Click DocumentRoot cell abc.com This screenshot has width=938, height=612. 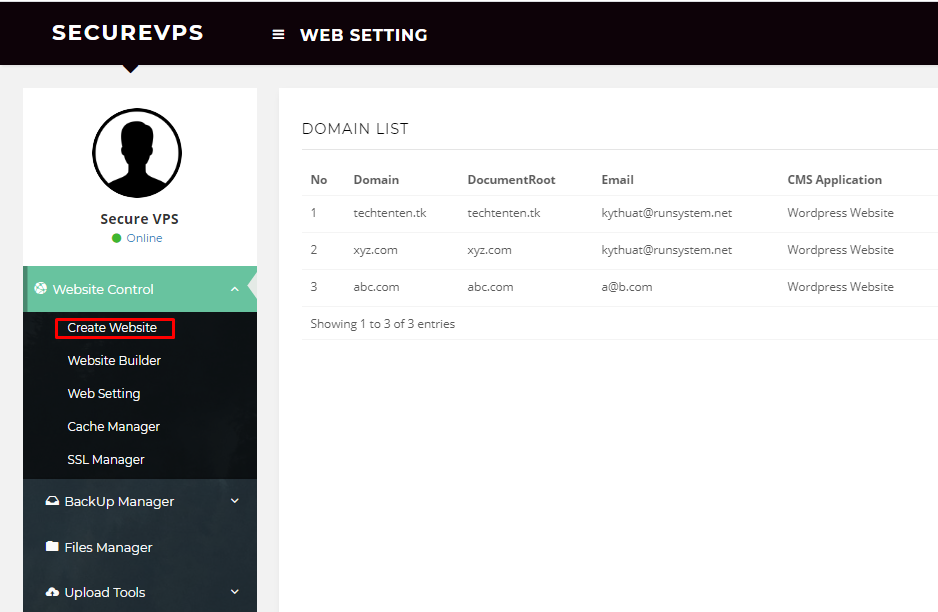coord(491,287)
